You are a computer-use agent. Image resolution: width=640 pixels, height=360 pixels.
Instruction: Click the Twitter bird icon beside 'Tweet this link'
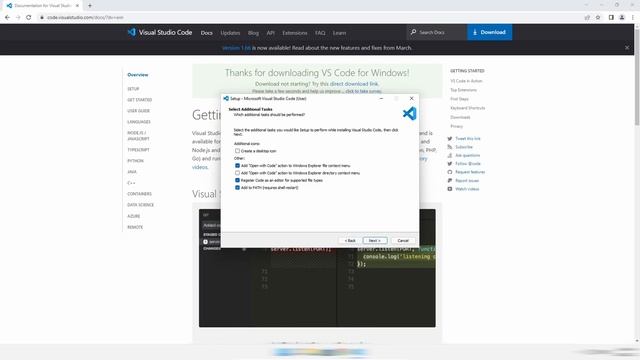click(450, 139)
